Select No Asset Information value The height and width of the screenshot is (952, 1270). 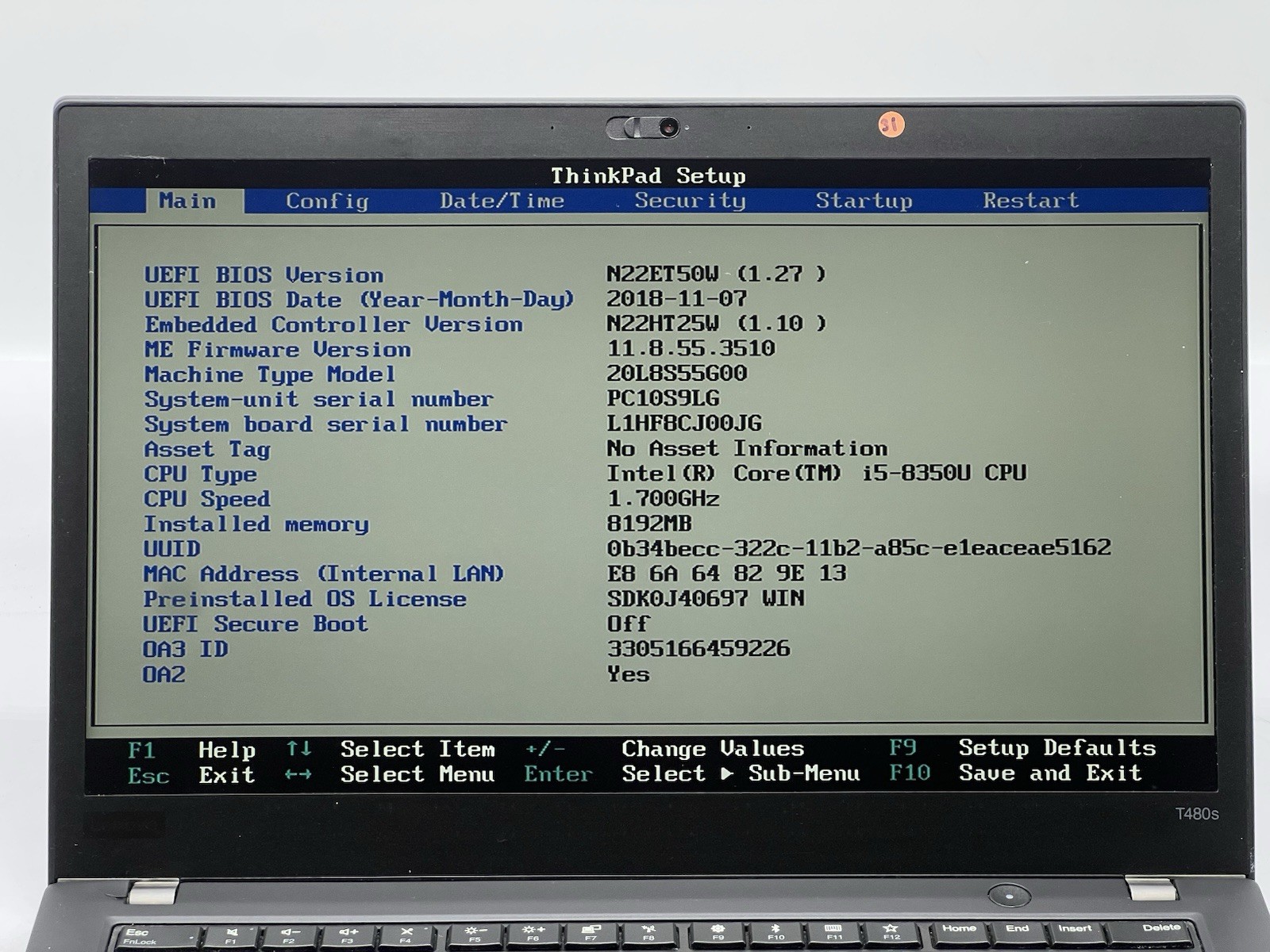[747, 448]
